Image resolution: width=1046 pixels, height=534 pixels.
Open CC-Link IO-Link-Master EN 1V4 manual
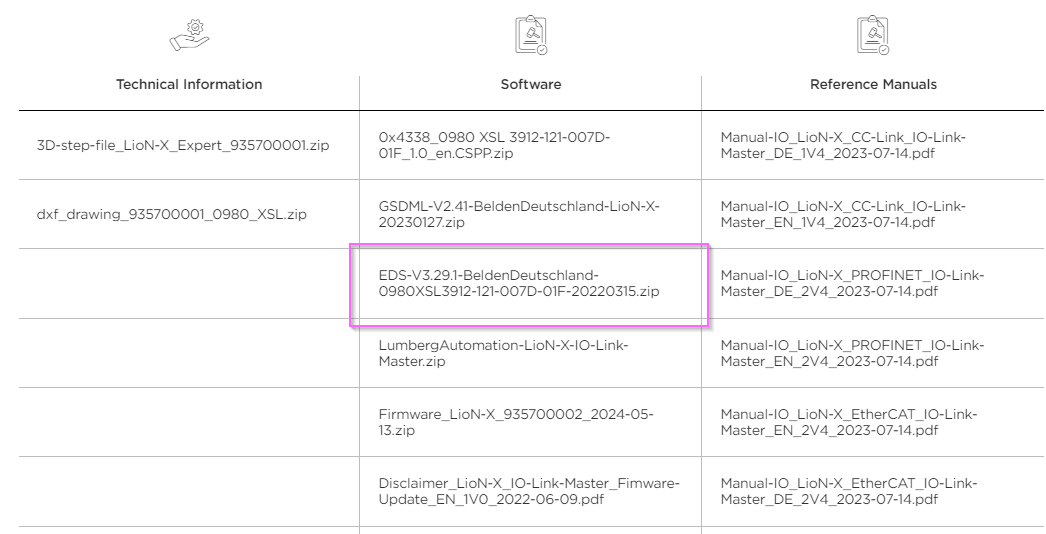pyautogui.click(x=843, y=215)
